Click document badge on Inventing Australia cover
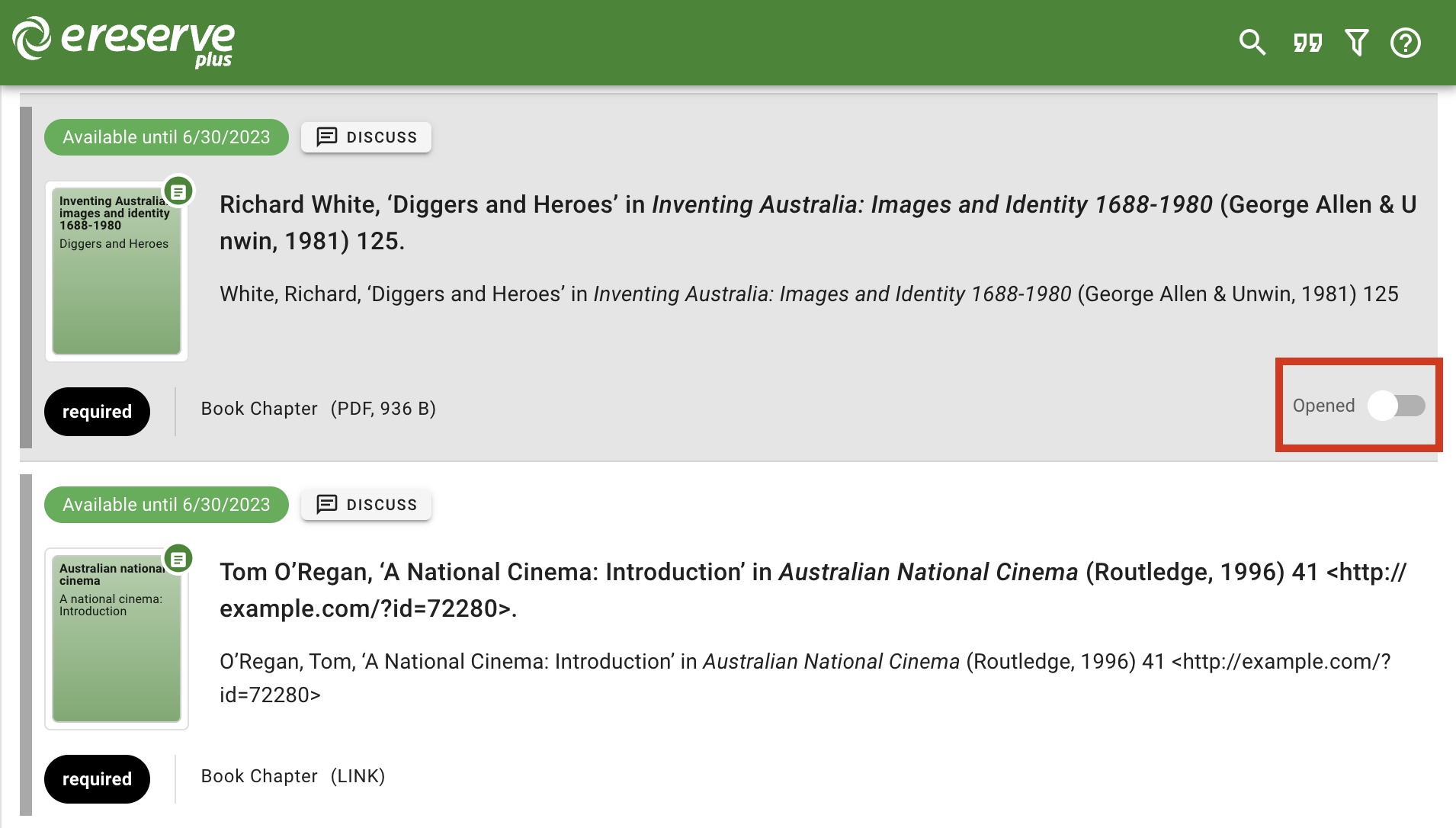 click(x=178, y=192)
